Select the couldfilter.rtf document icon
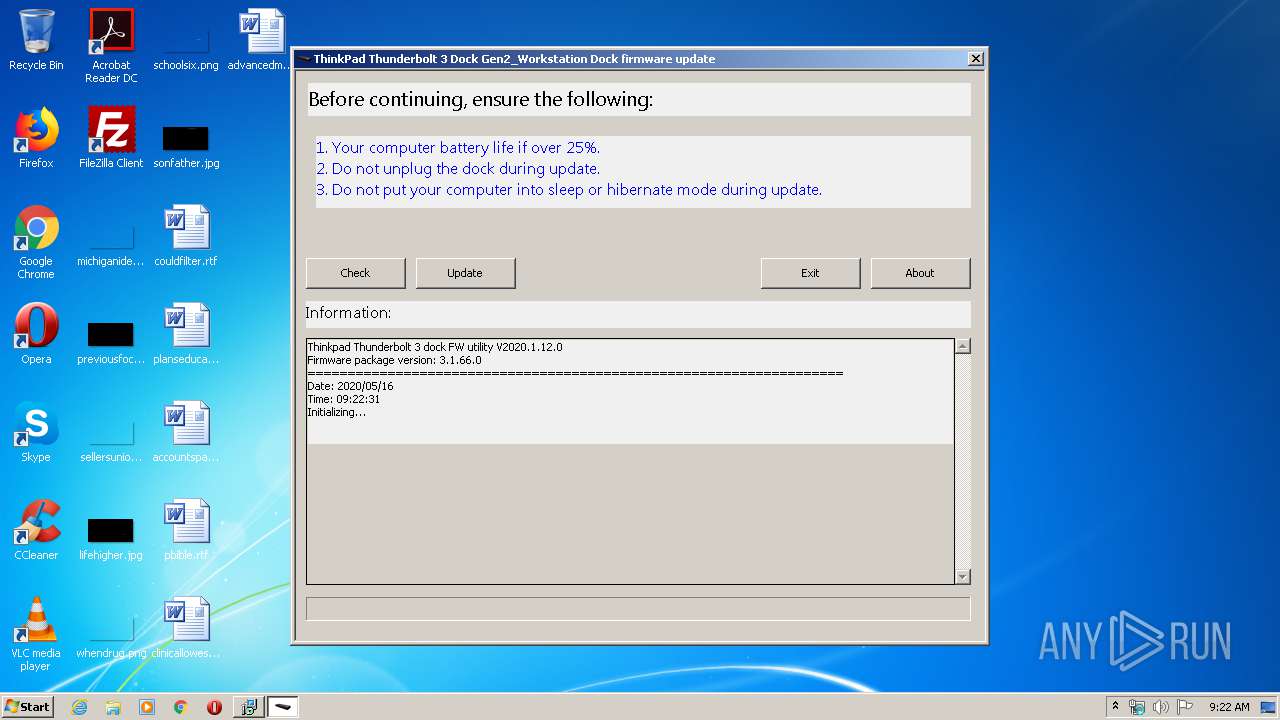Screen dimensions: 1280x720 tap(186, 236)
